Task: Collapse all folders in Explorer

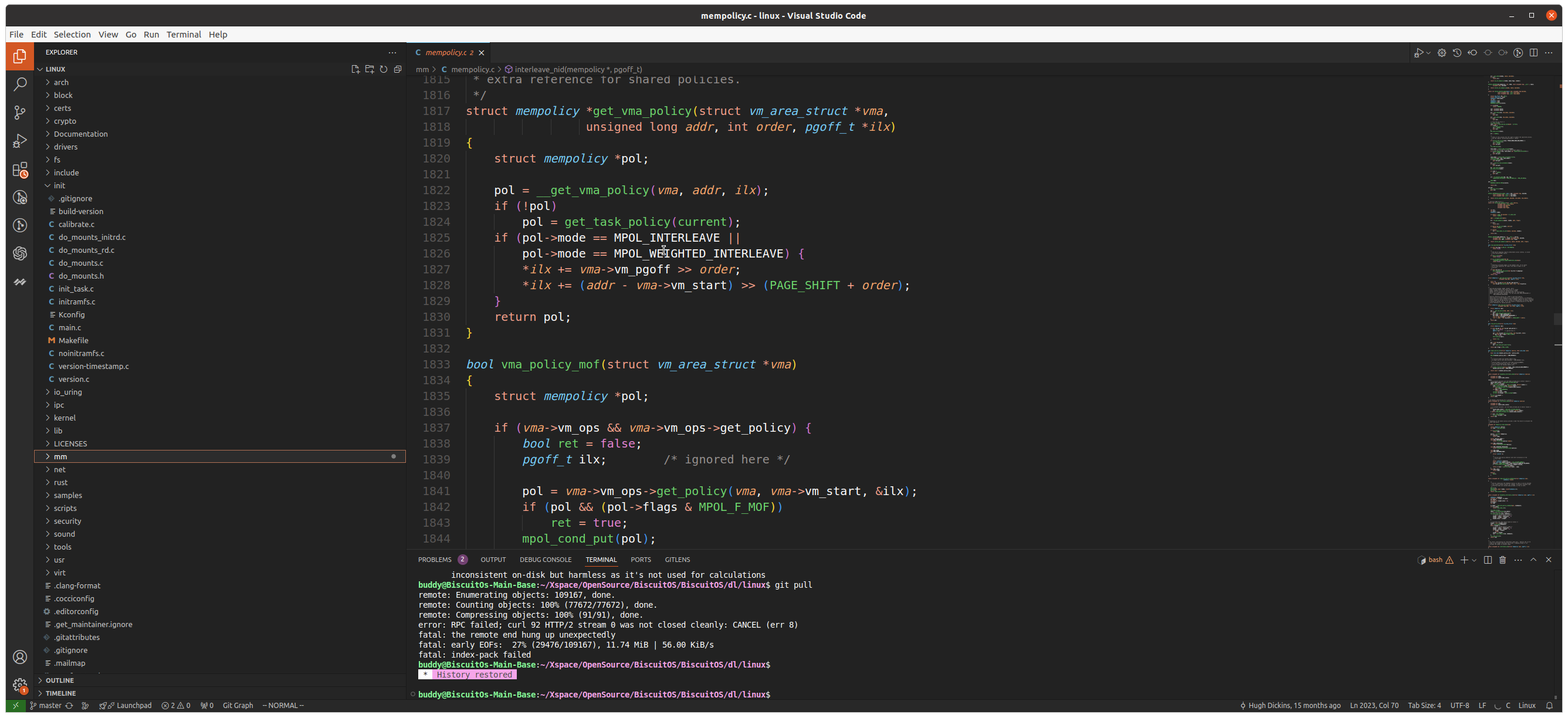Action: [x=398, y=69]
